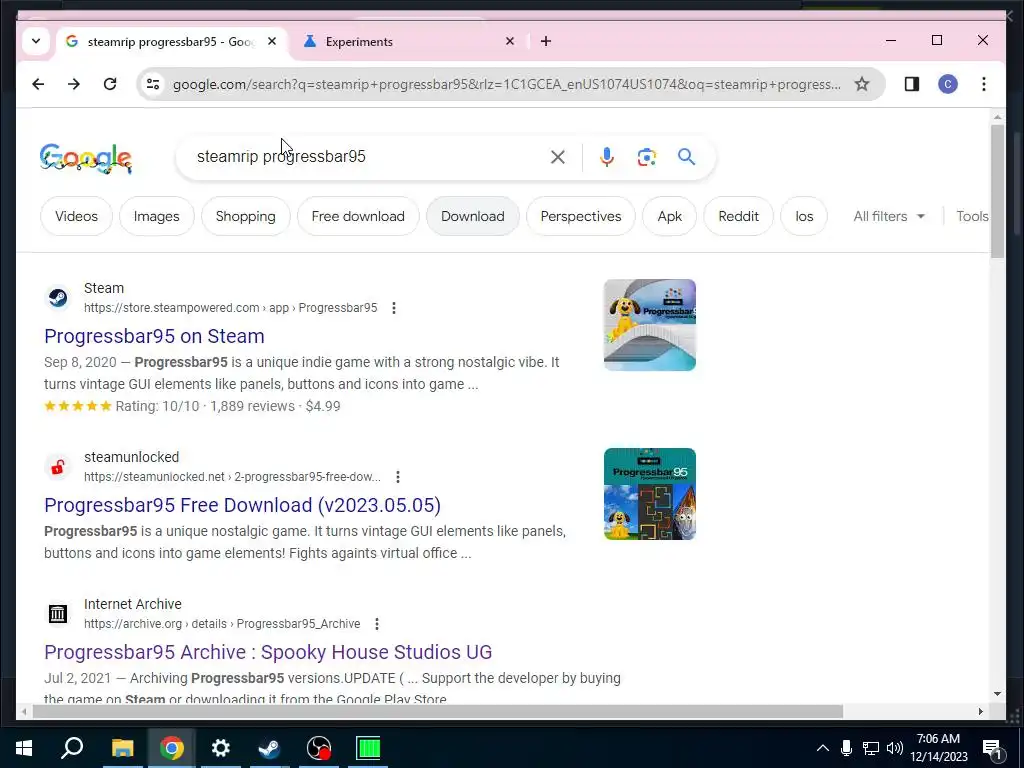Open microphone icon in system tray
The height and width of the screenshot is (768, 1024).
point(846,748)
